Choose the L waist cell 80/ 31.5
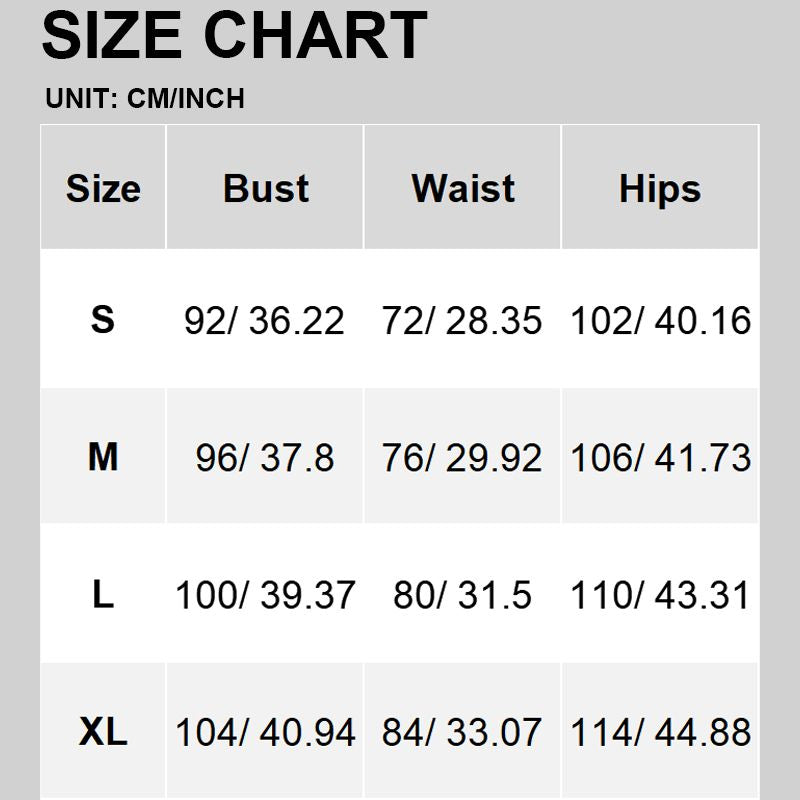 point(463,595)
